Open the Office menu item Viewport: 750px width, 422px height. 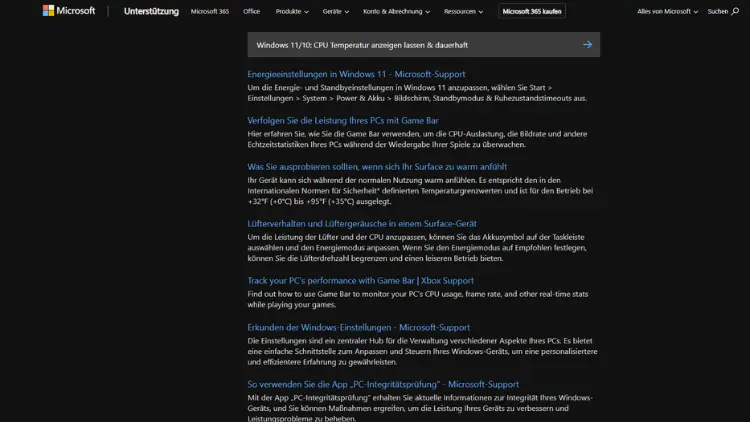tap(252, 11)
